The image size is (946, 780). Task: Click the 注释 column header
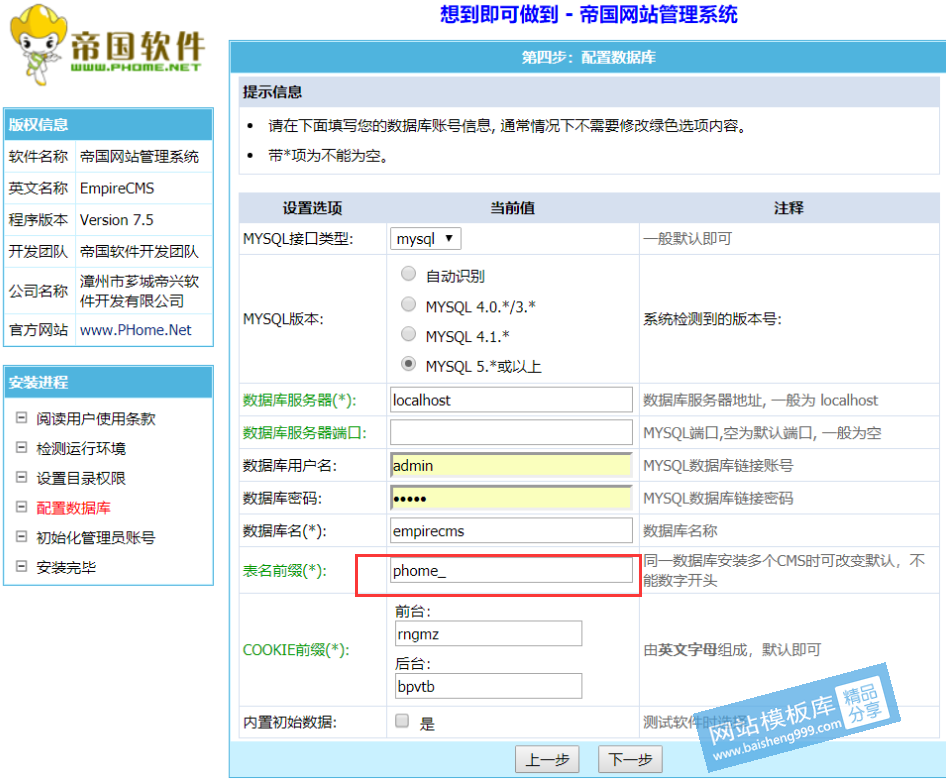coord(789,208)
